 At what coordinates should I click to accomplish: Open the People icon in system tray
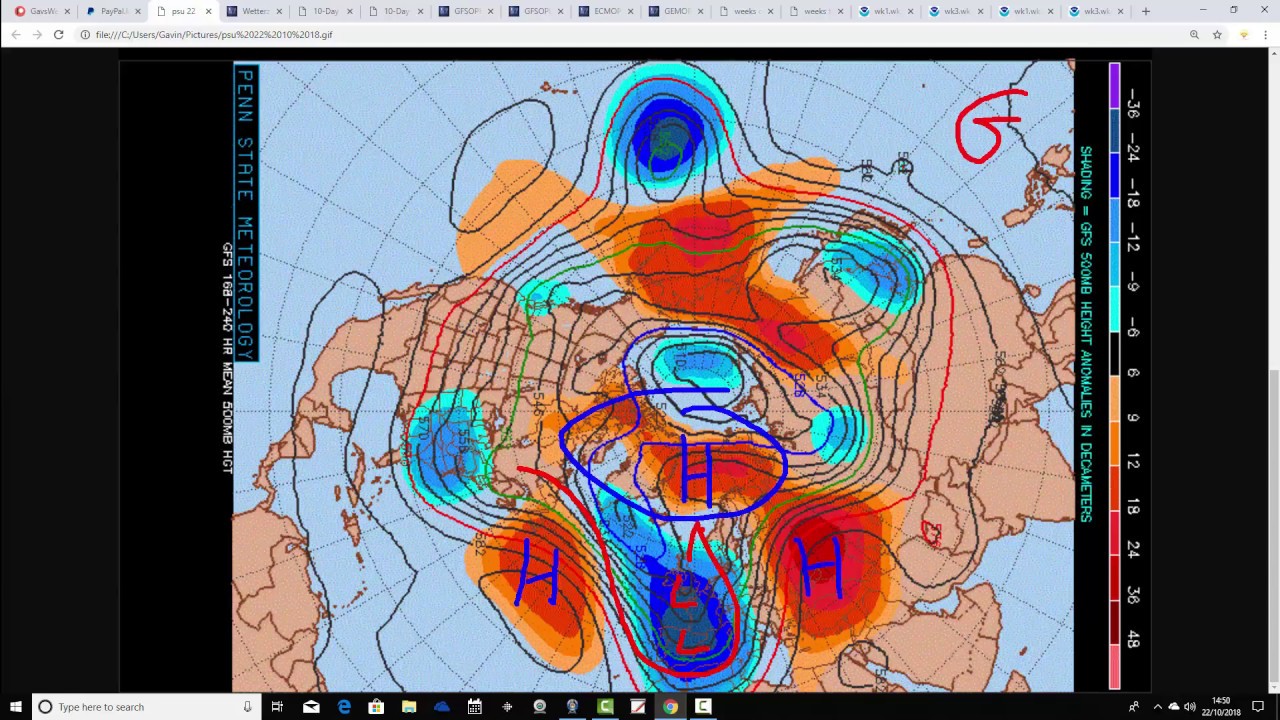point(1134,707)
